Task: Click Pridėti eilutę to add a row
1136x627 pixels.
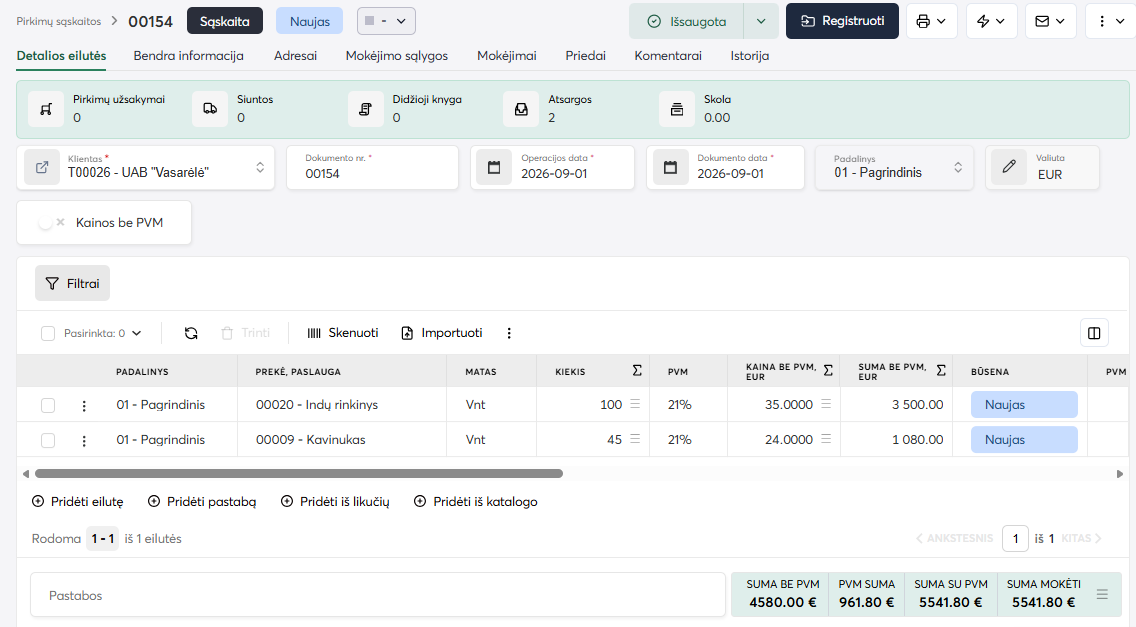Action: pyautogui.click(x=78, y=502)
